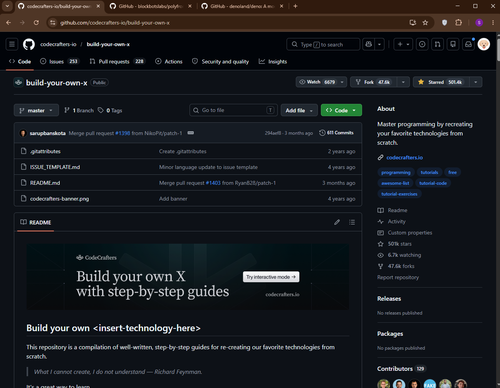The image size is (500, 388).
Task: View 47.6k forks link
Action: point(396,266)
